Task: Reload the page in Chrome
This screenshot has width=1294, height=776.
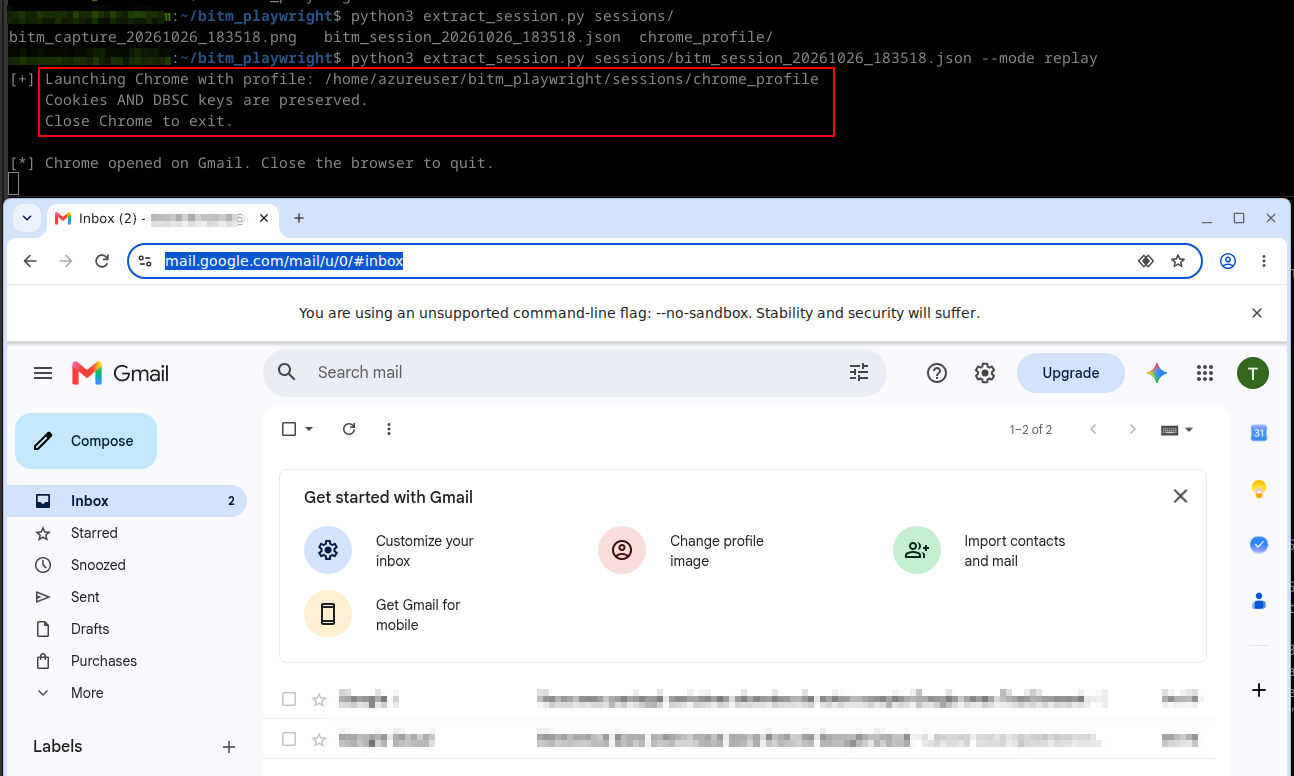Action: [102, 261]
